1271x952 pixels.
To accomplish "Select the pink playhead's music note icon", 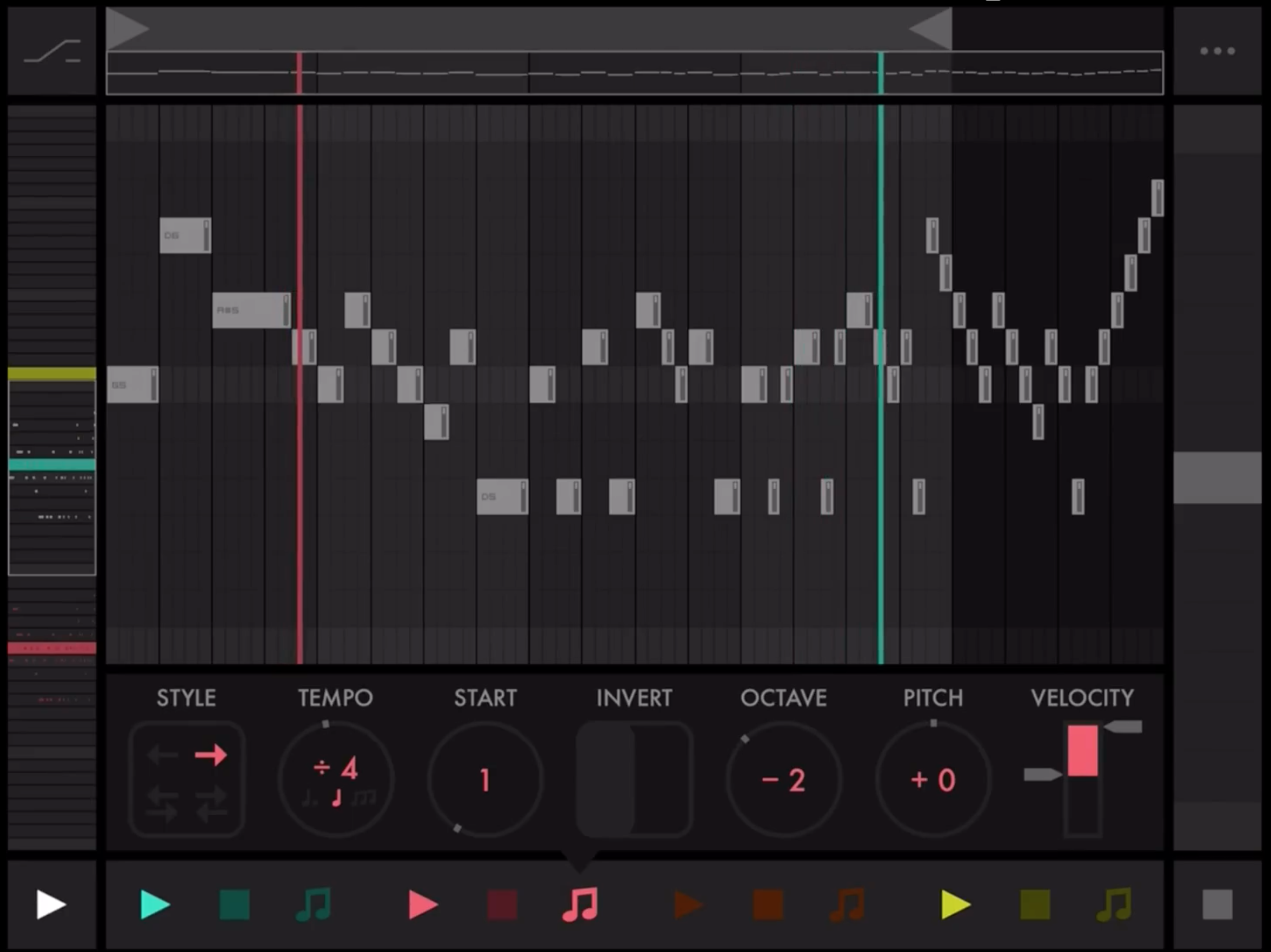I will pyautogui.click(x=580, y=904).
